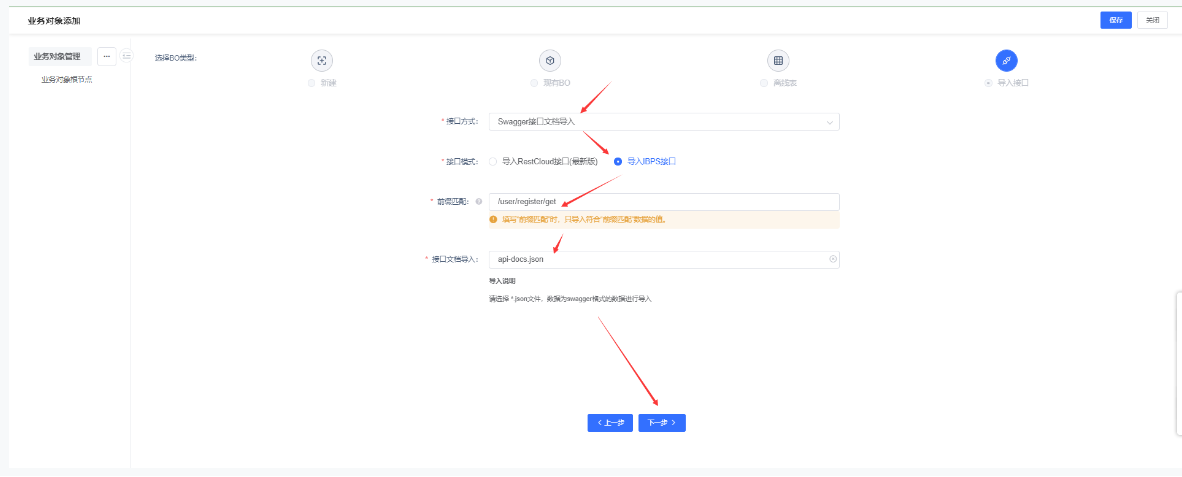Choose the 离线表 radio button
The height and width of the screenshot is (477, 1182).
(764, 83)
